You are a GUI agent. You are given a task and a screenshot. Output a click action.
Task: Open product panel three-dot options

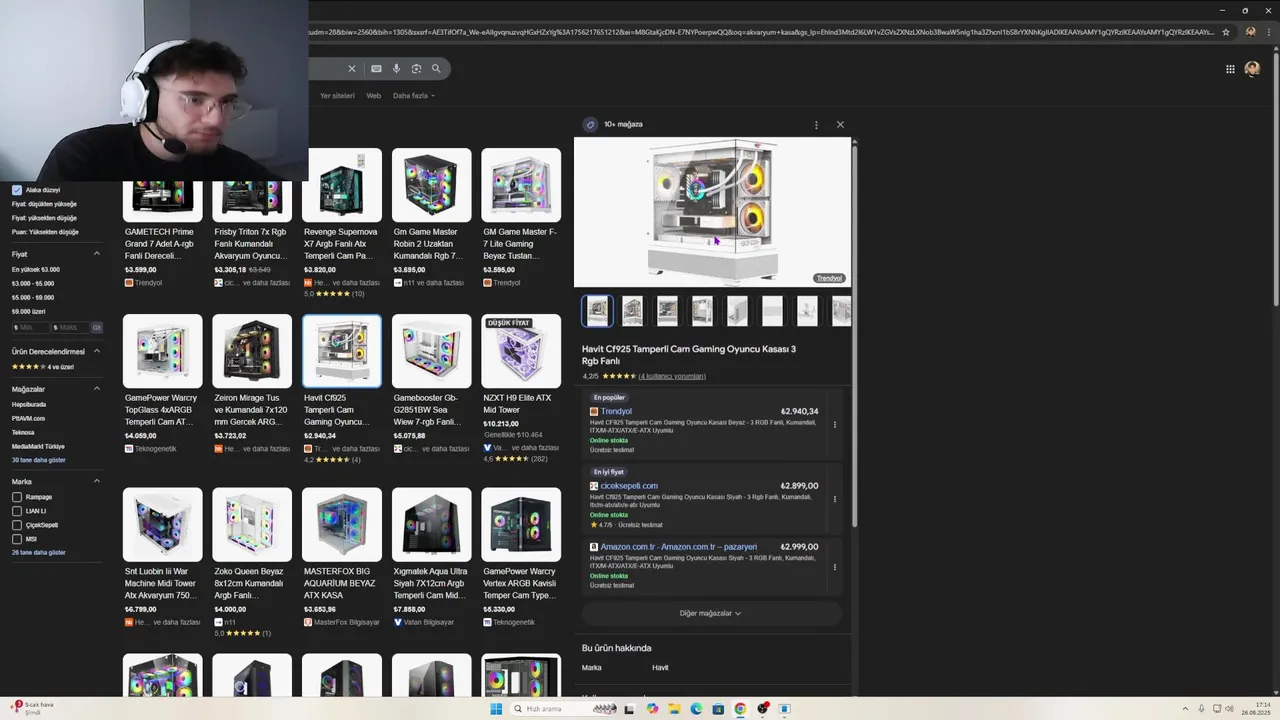816,125
